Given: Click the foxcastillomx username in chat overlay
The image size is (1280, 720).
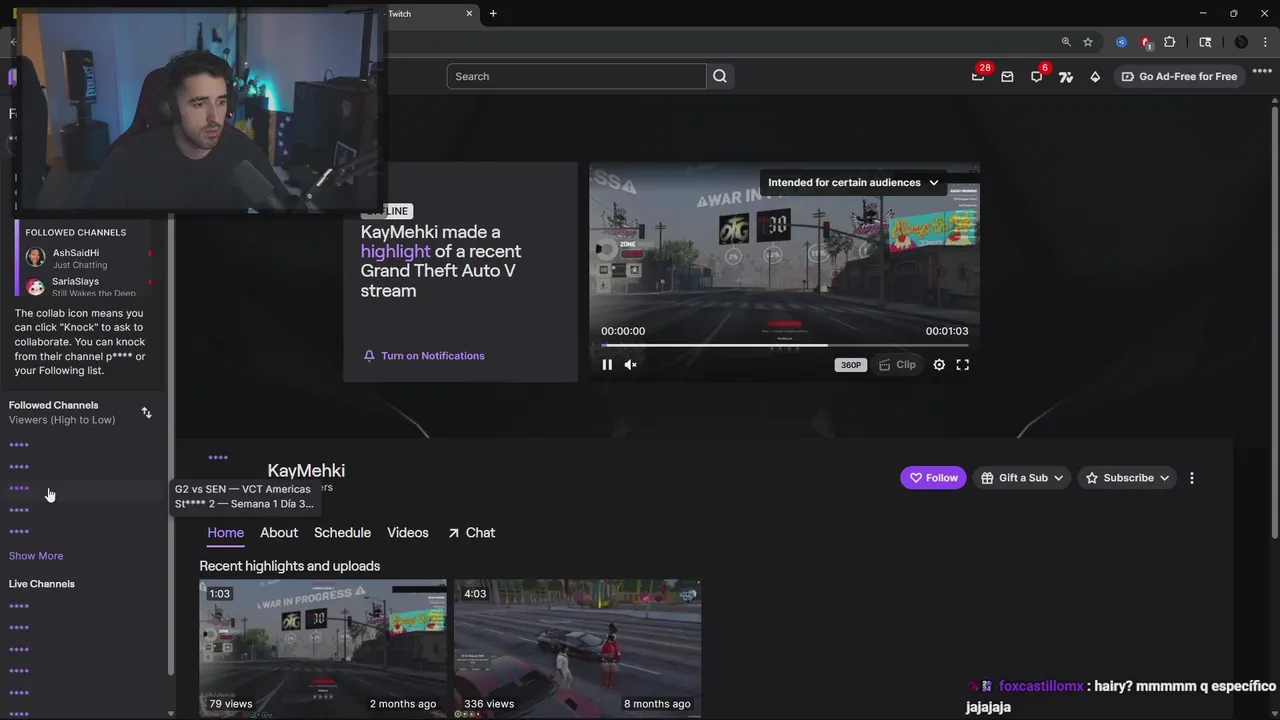Looking at the screenshot, I should click(x=1041, y=686).
